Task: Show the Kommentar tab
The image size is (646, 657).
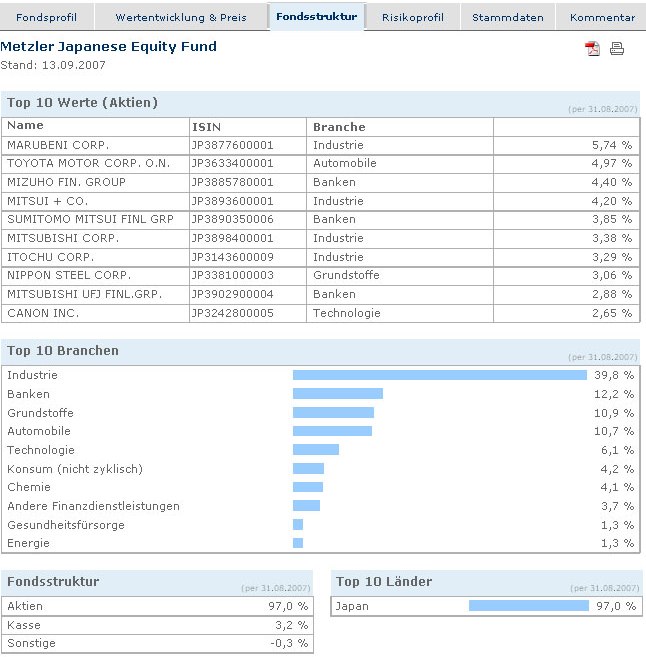Action: pyautogui.click(x=602, y=17)
